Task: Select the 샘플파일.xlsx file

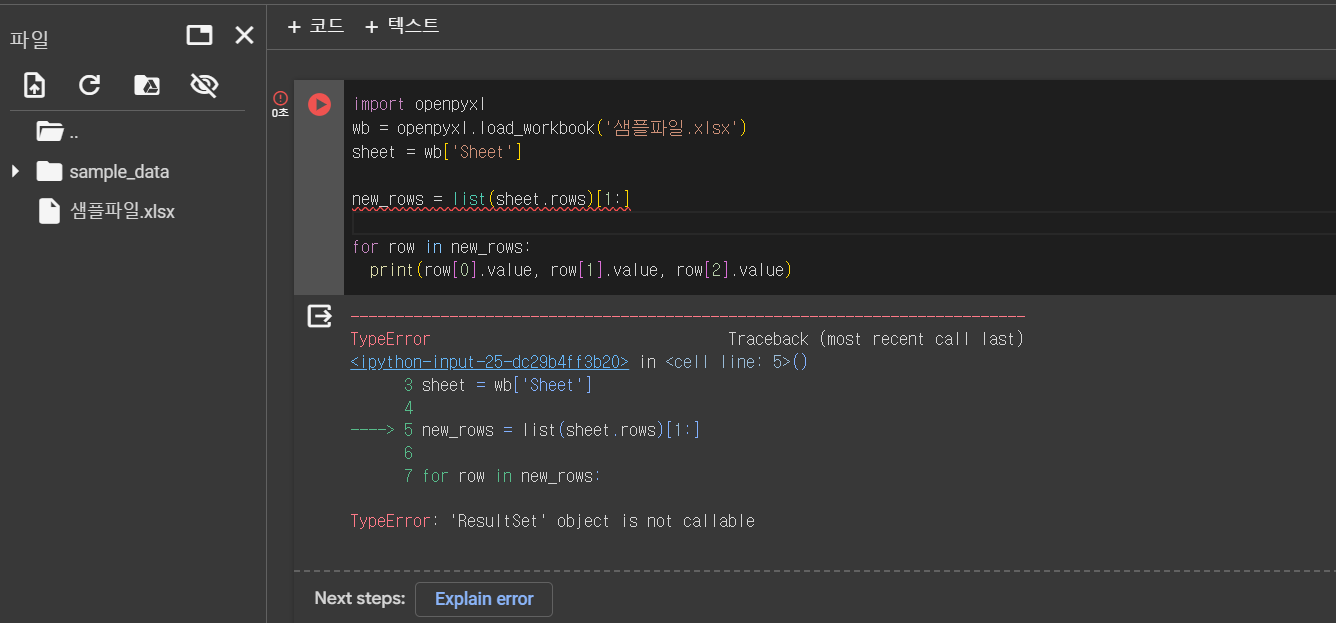Action: pyautogui.click(x=106, y=212)
